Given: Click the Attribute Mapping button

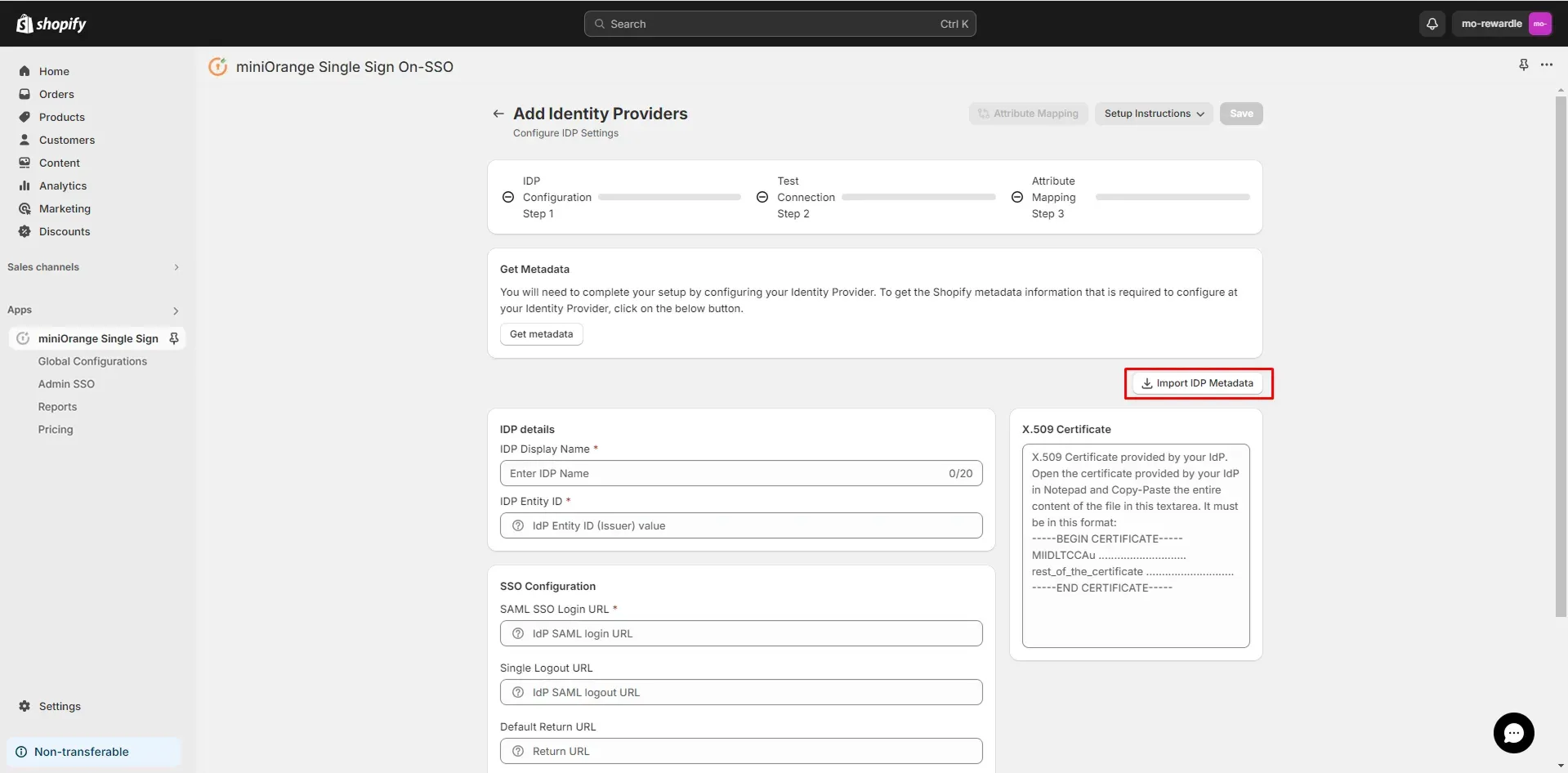Looking at the screenshot, I should [1028, 114].
